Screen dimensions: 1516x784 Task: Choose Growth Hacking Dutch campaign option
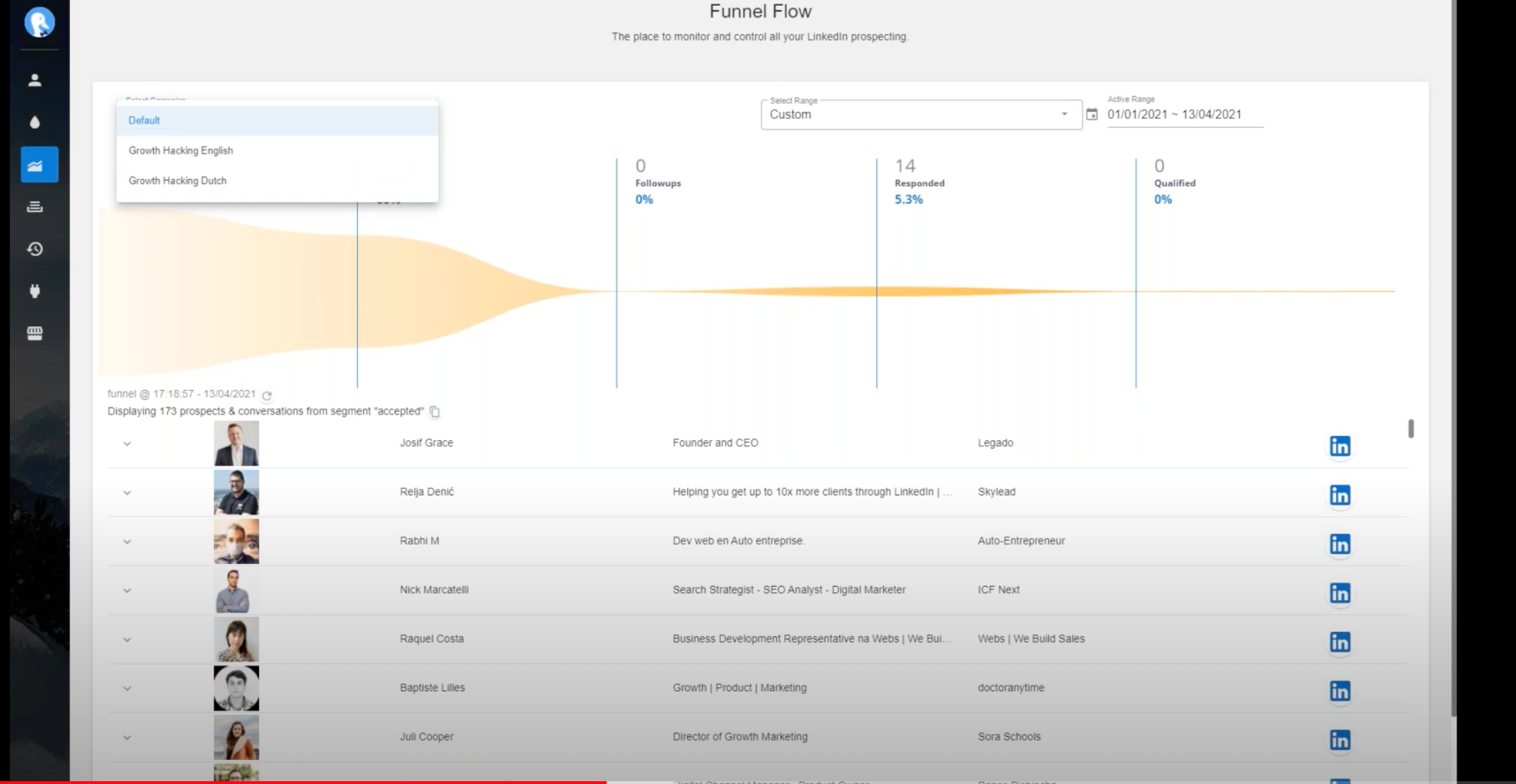click(178, 181)
